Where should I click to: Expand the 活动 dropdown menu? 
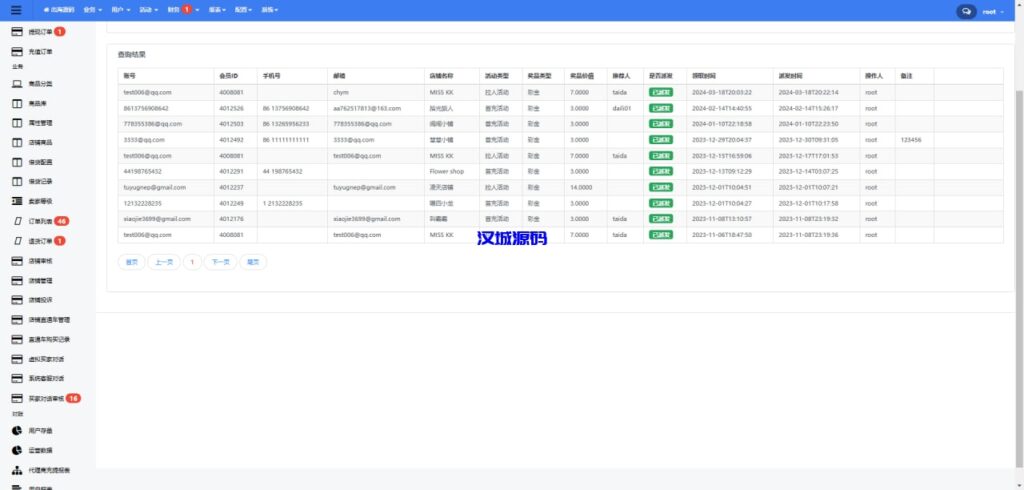pyautogui.click(x=148, y=10)
